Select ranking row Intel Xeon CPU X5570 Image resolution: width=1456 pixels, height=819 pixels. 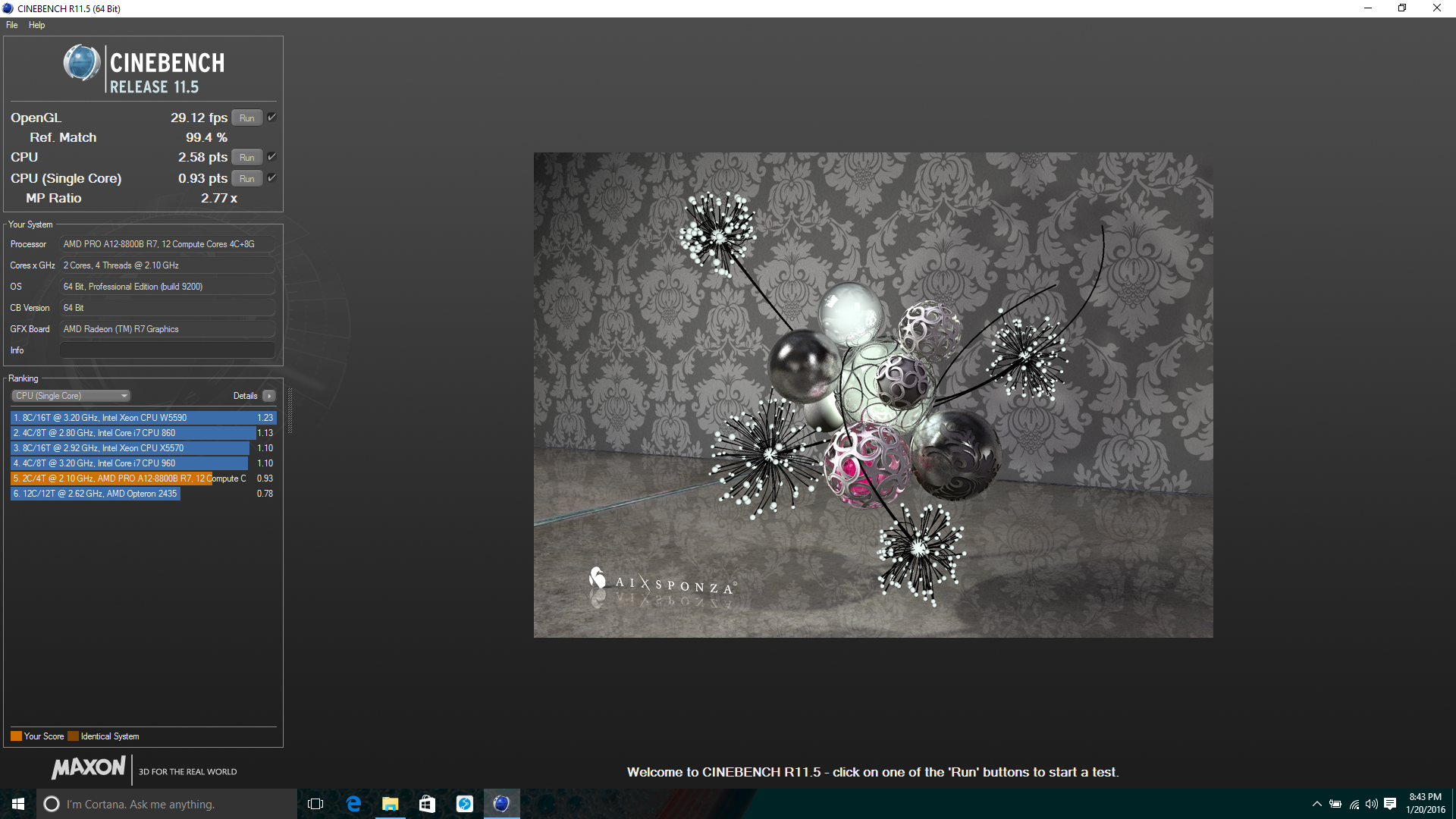(143, 448)
